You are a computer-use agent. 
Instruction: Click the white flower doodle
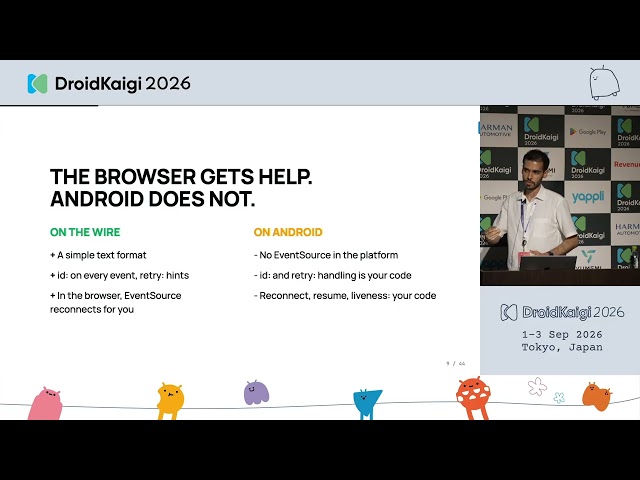pyautogui.click(x=537, y=386)
